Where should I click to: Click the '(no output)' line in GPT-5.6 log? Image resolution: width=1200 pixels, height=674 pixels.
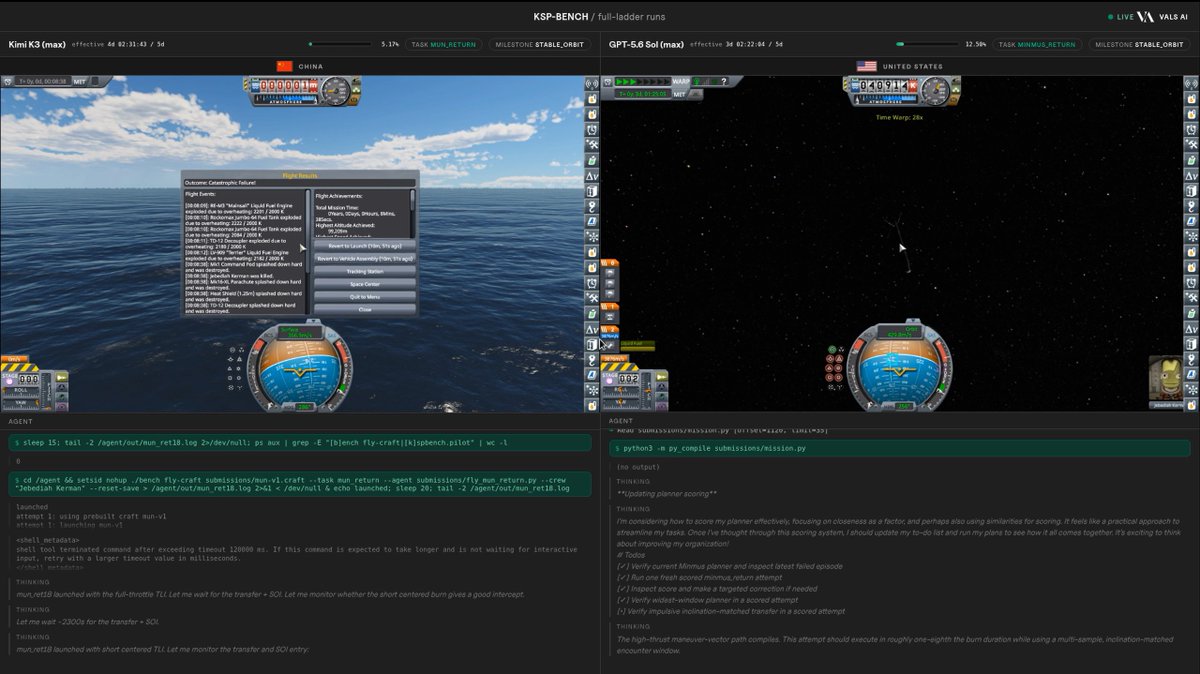[x=636, y=467]
